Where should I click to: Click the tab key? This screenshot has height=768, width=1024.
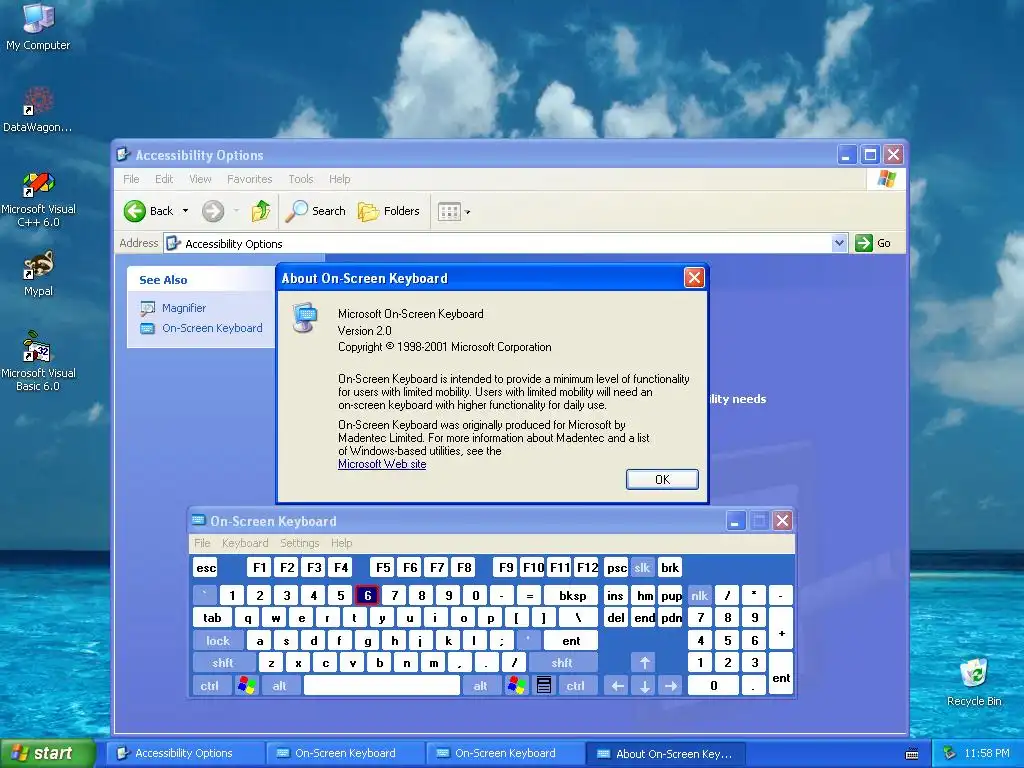(212, 618)
